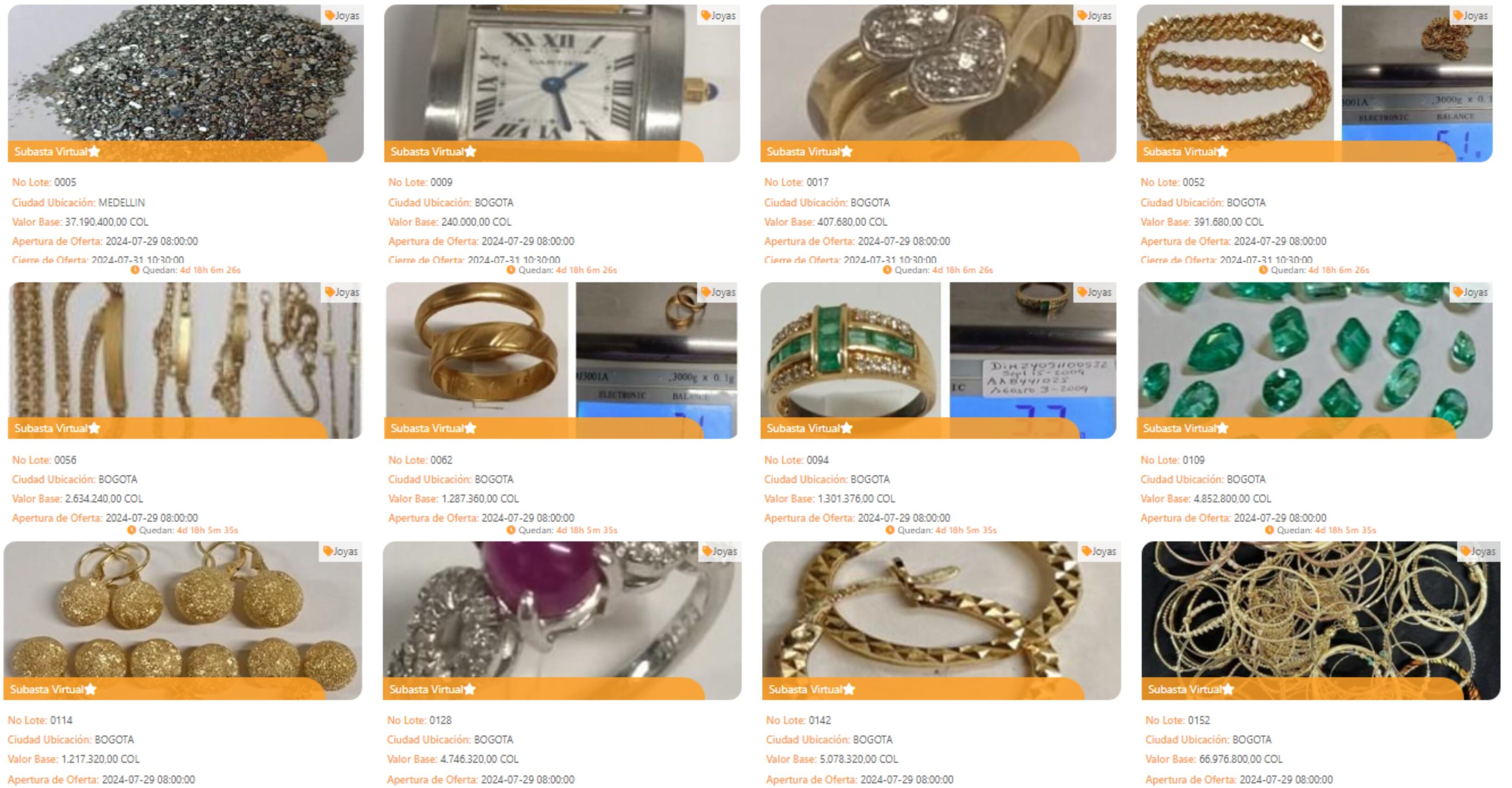Click the No Lote 0009 text

point(420,183)
